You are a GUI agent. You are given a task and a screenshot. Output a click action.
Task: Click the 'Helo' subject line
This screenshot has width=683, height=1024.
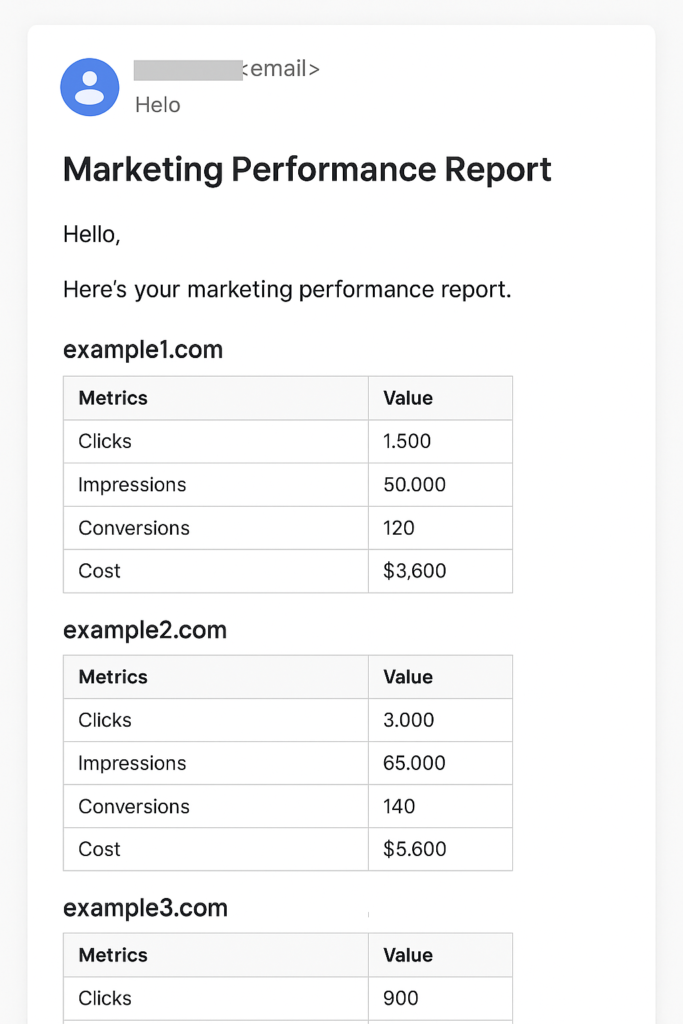coord(157,104)
